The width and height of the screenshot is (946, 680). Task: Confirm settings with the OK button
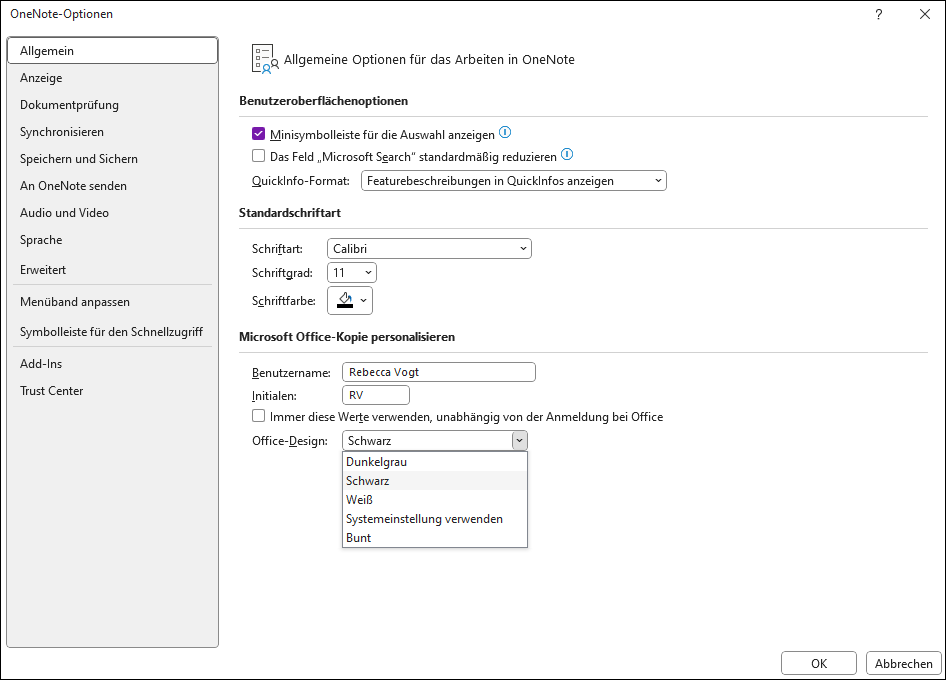(819, 663)
